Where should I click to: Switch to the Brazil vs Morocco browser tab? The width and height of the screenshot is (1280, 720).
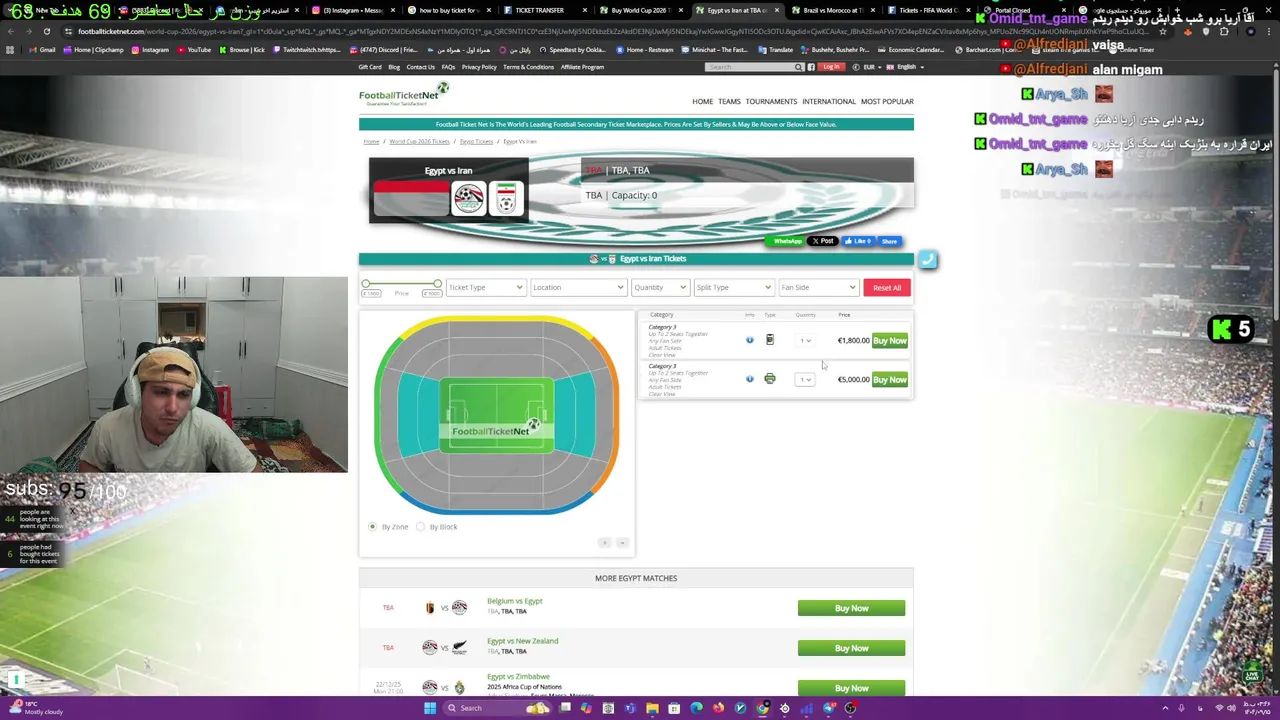832,10
